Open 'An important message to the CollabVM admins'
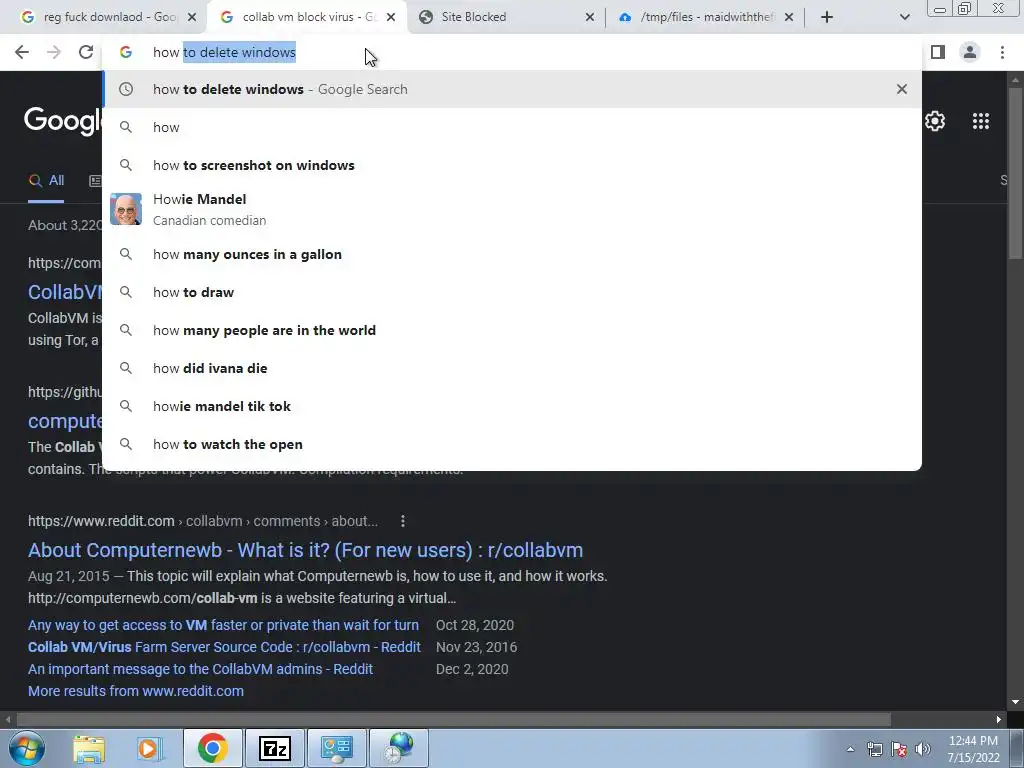The width and height of the screenshot is (1024, 768). [x=200, y=669]
